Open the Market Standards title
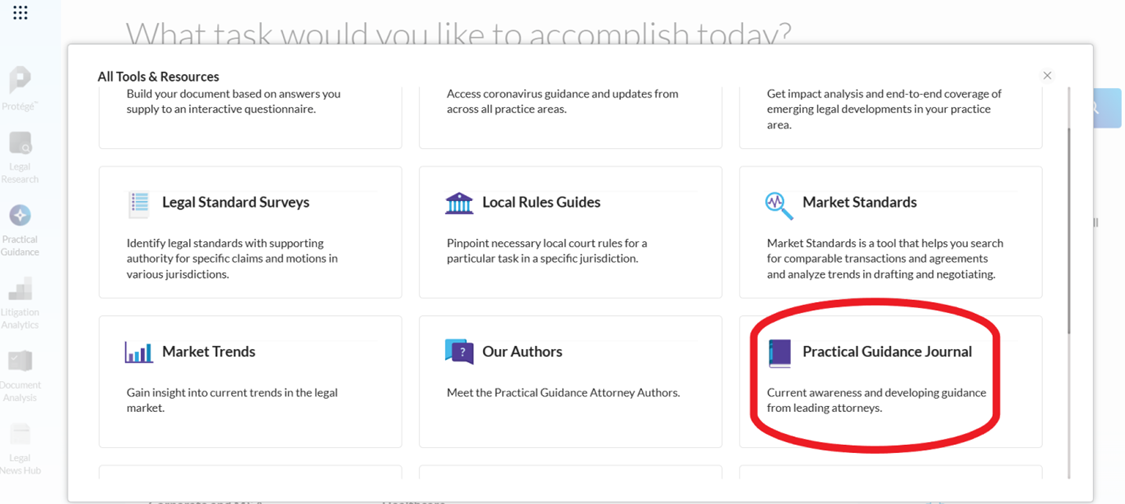1125x504 pixels. click(860, 202)
